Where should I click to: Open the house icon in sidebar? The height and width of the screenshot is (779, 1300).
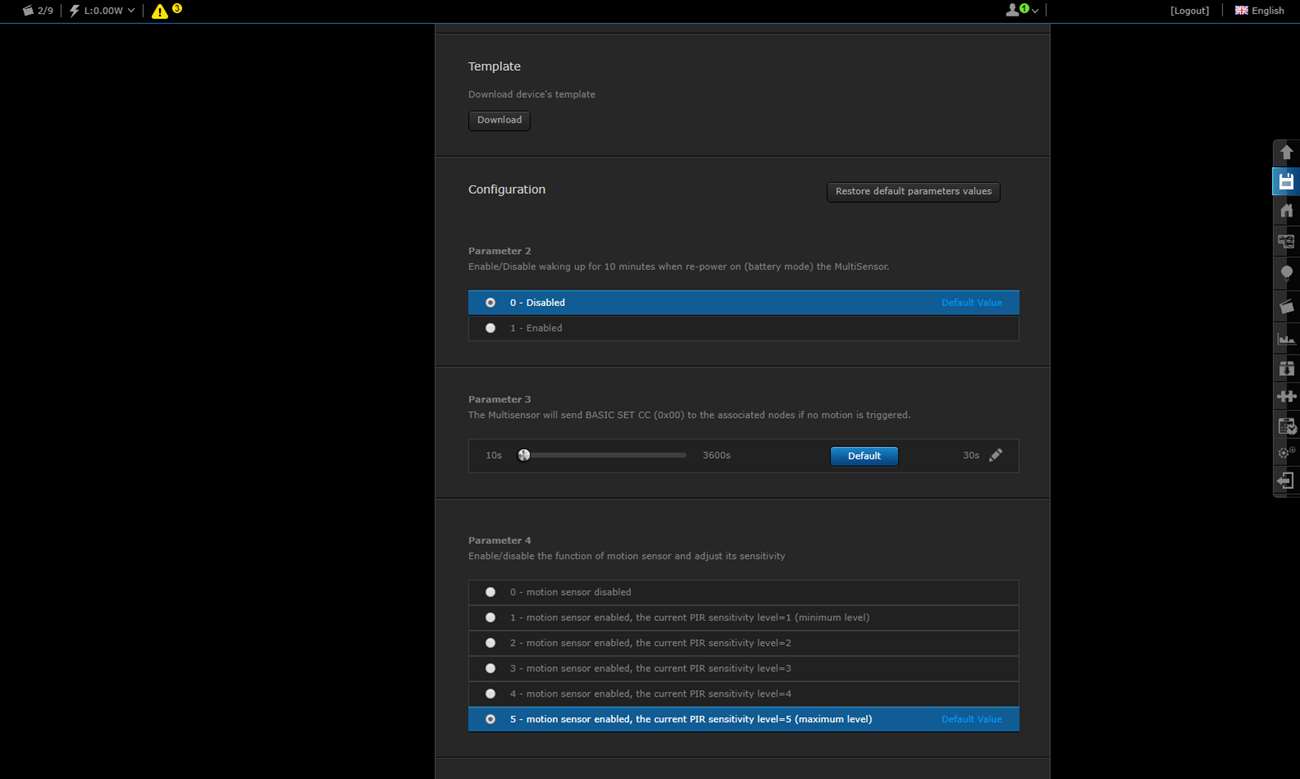coord(1286,211)
